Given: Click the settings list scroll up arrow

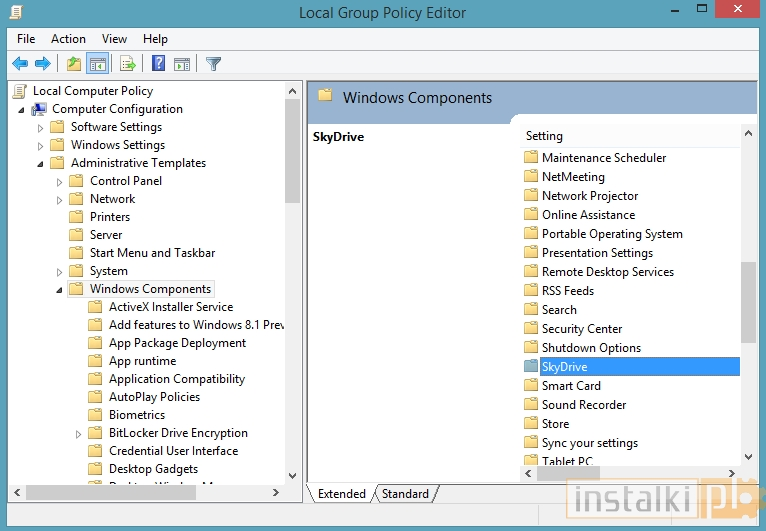Looking at the screenshot, I should tap(748, 133).
